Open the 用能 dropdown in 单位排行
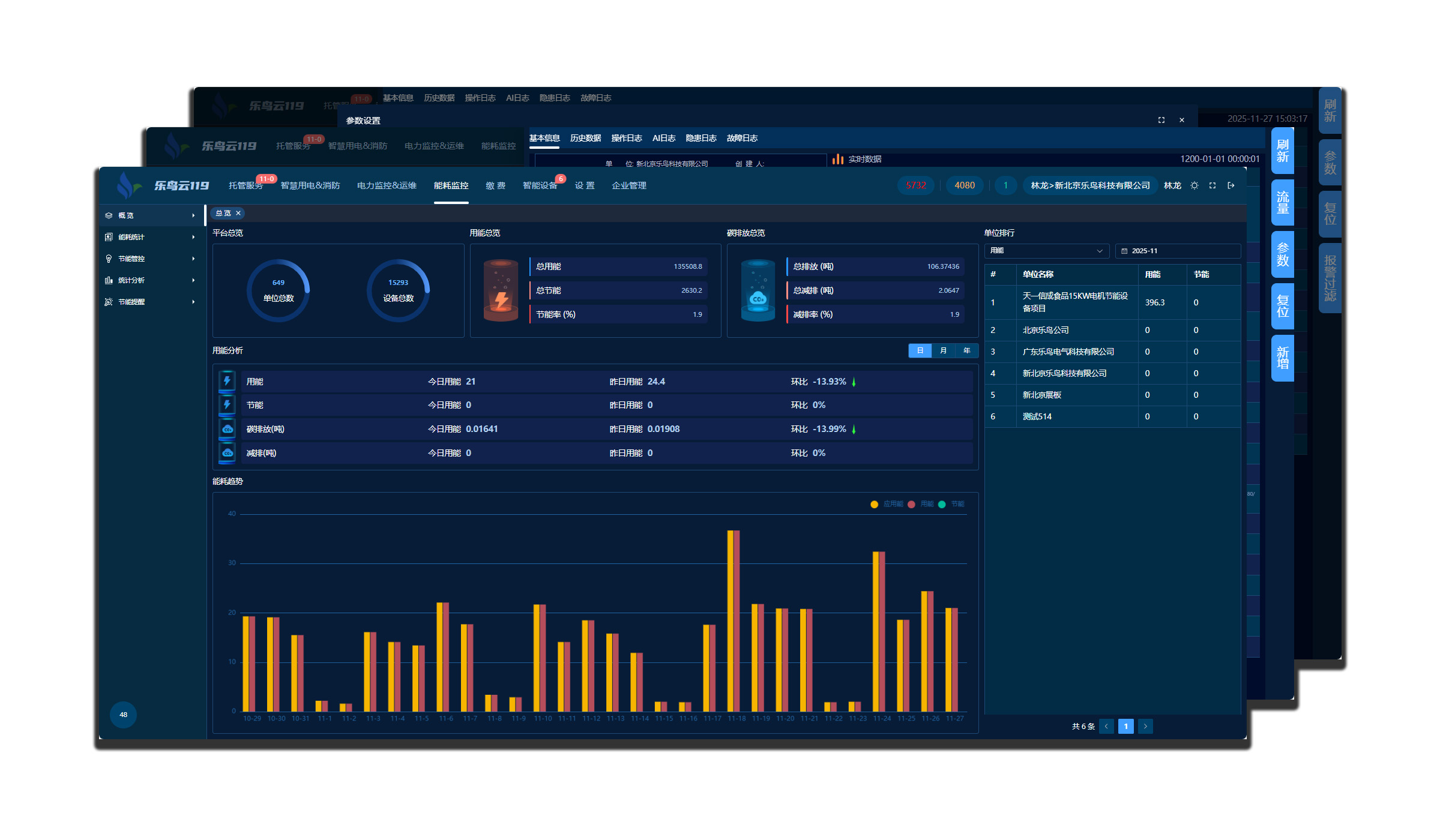Screen dimensions: 1440x840 1046,251
